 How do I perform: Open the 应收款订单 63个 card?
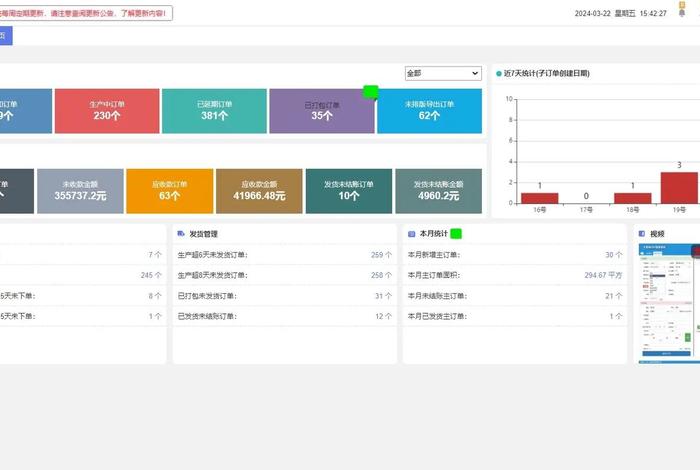point(170,191)
